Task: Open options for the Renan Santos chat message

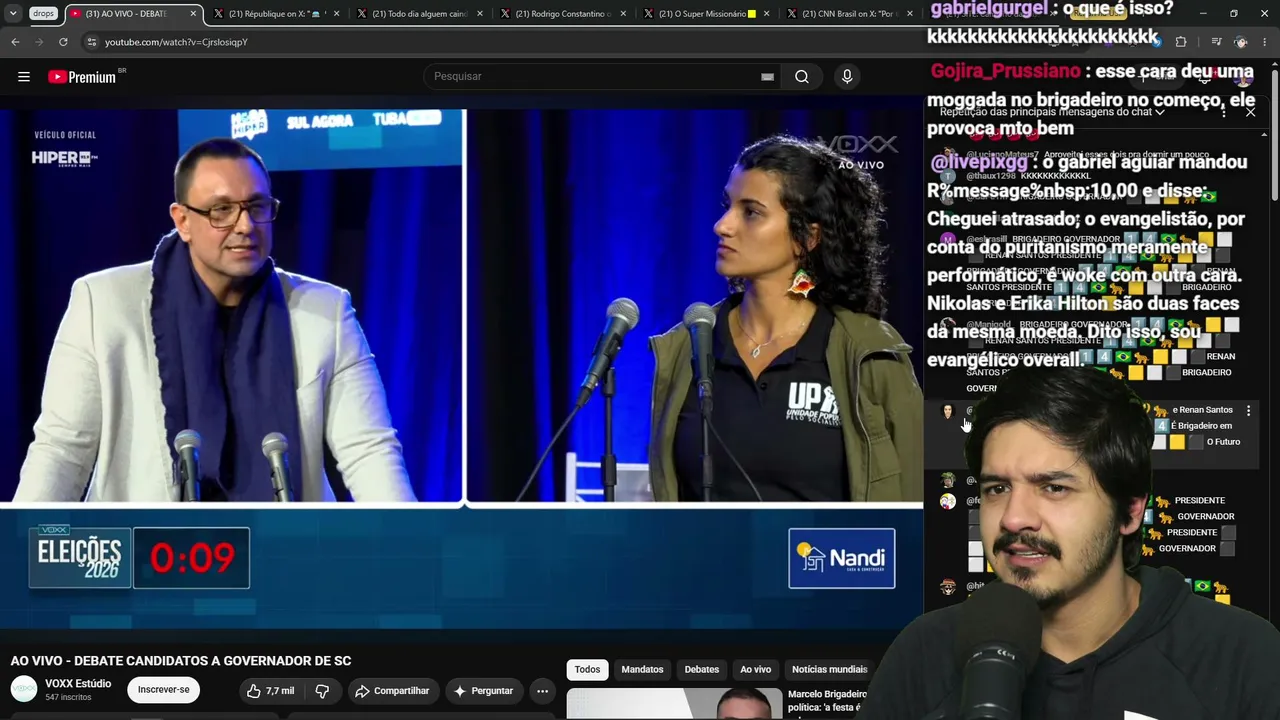Action: (x=1248, y=411)
